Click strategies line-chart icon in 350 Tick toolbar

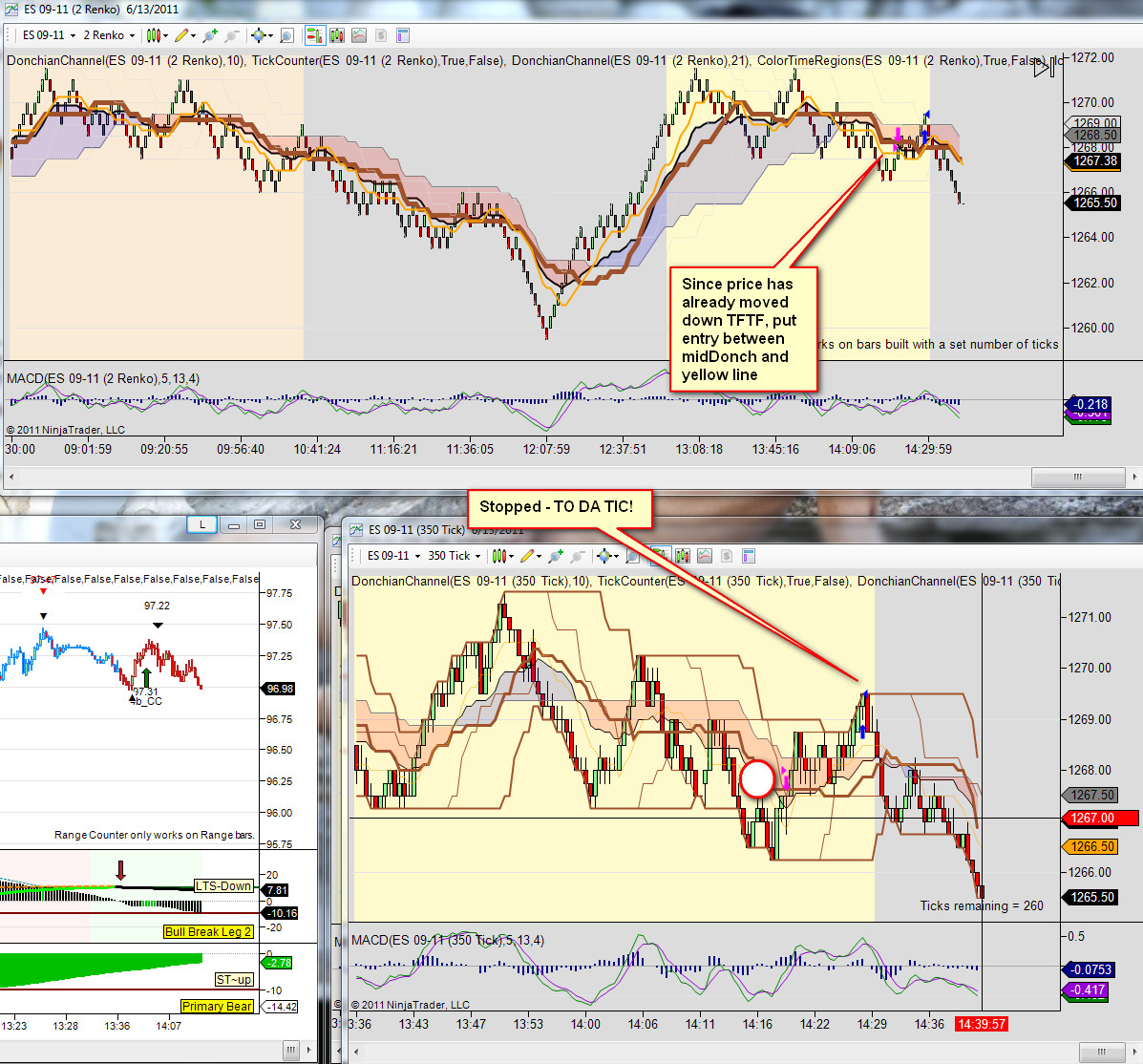704,556
